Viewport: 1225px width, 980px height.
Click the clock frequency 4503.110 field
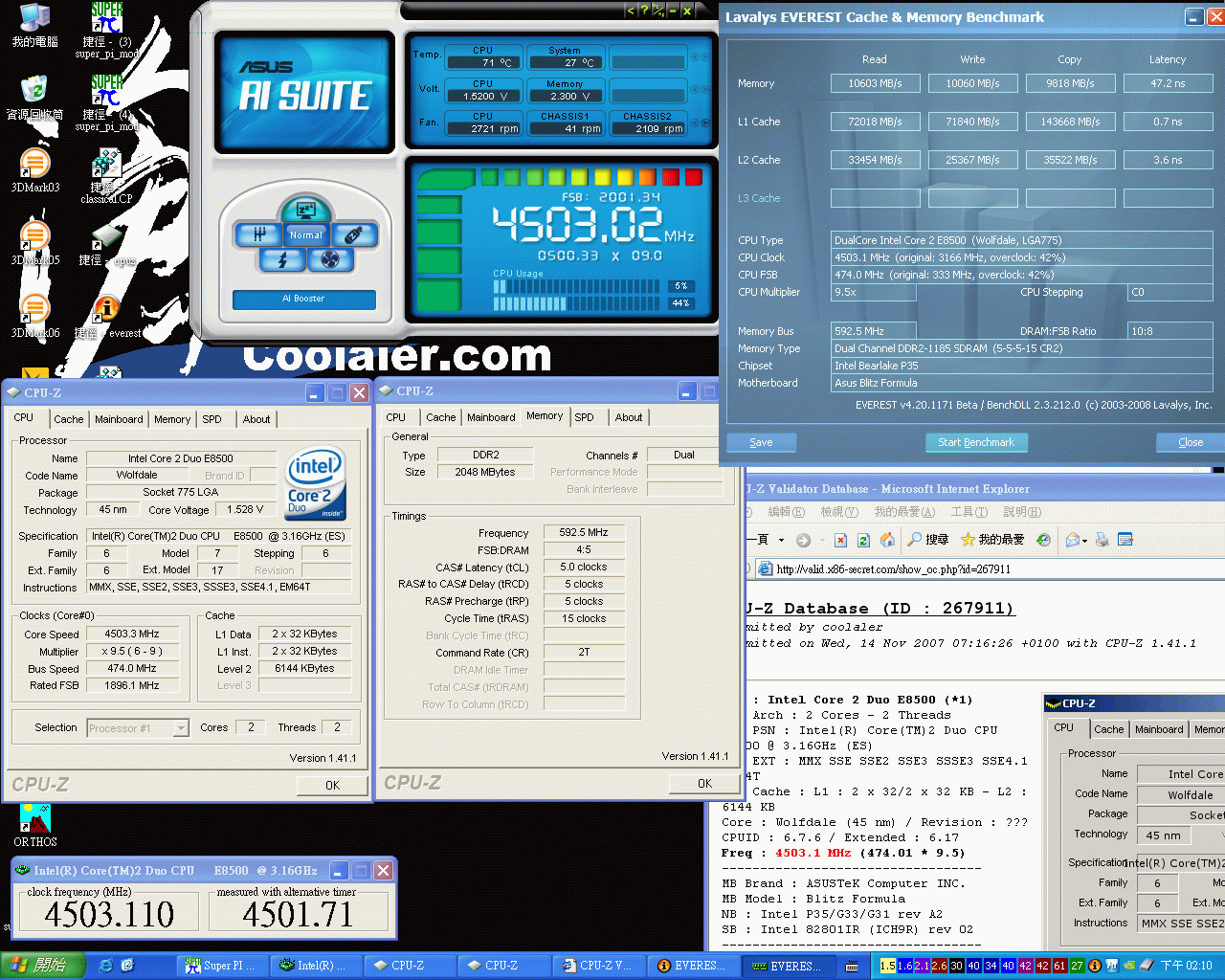click(110, 914)
